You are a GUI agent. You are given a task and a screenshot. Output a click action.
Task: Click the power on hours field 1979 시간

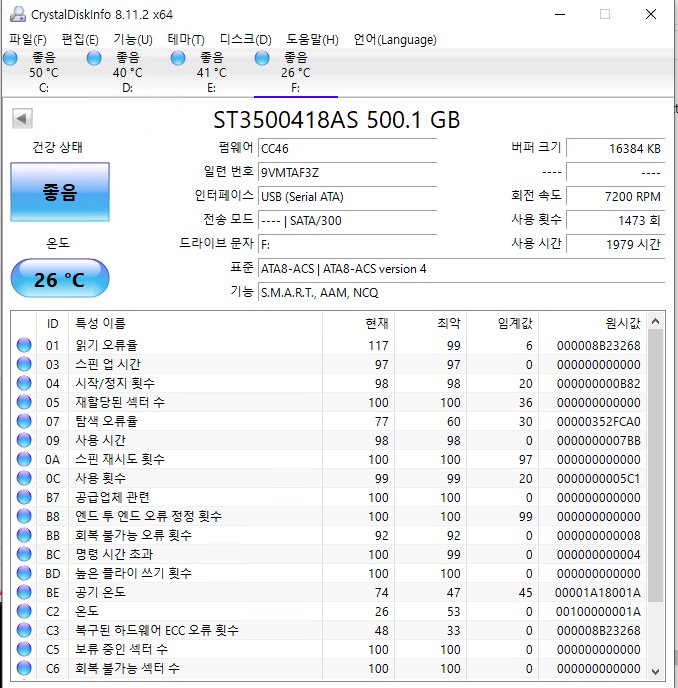[616, 244]
